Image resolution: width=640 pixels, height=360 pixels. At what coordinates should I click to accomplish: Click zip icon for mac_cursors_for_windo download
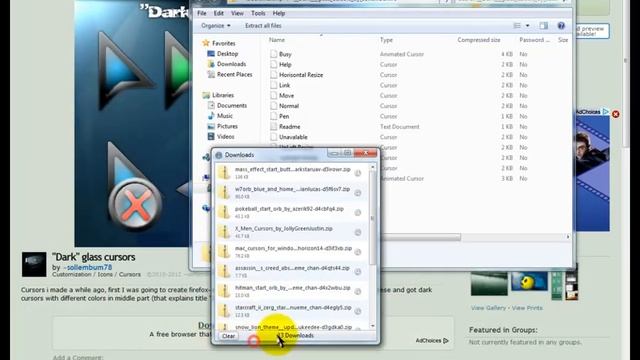224,251
